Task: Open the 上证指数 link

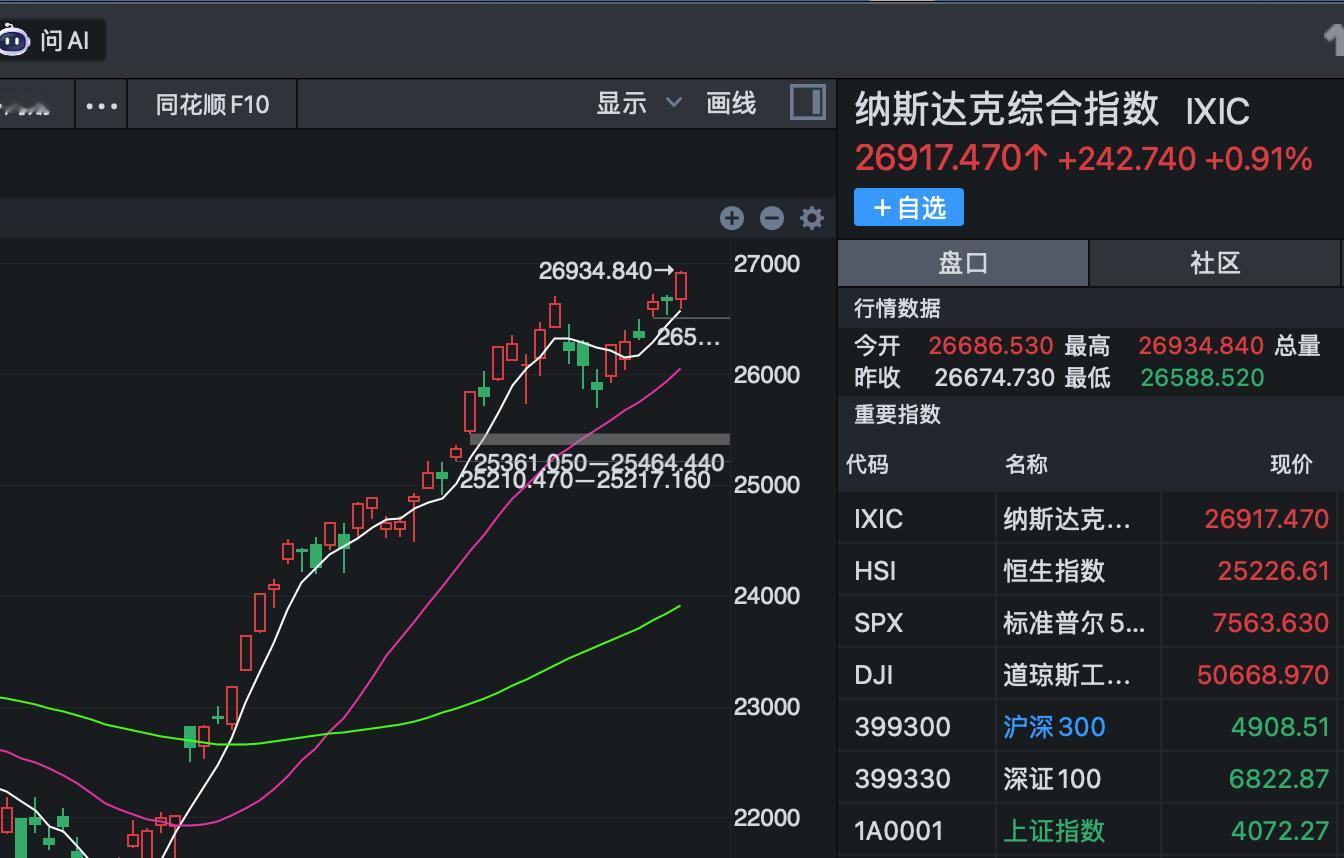Action: coord(1054,831)
